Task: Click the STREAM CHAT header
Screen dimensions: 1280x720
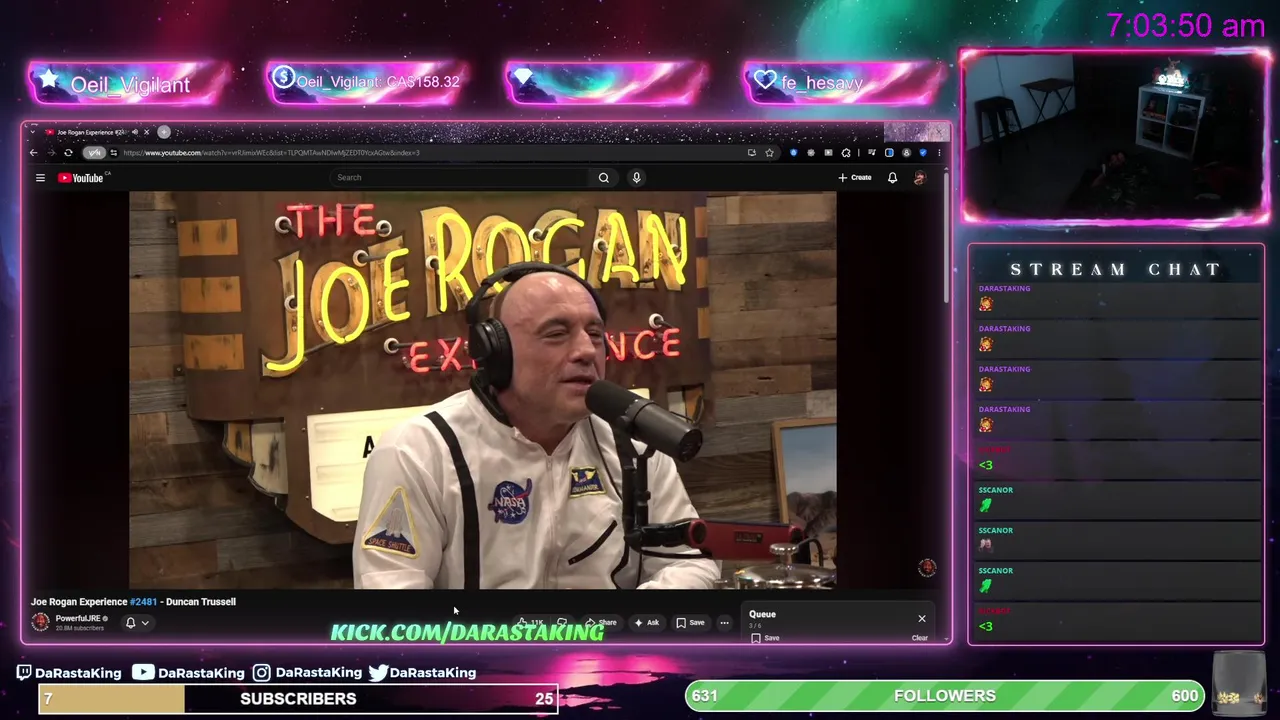Action: pyautogui.click(x=1116, y=270)
